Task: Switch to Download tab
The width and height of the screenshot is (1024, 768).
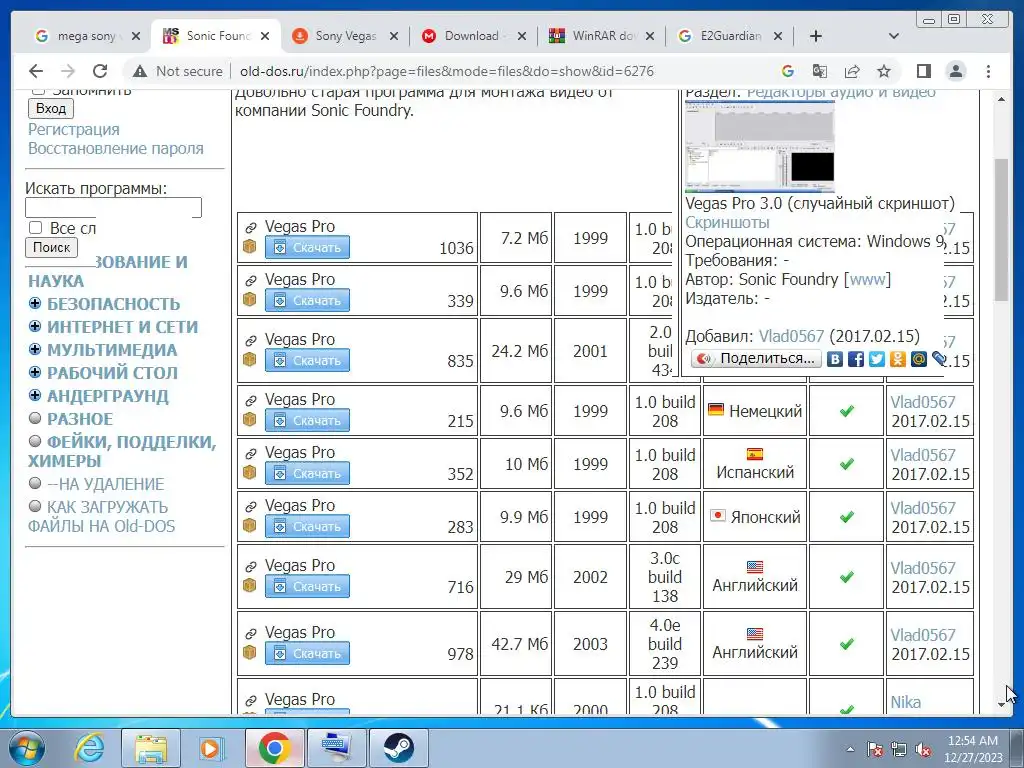Action: pos(471,36)
